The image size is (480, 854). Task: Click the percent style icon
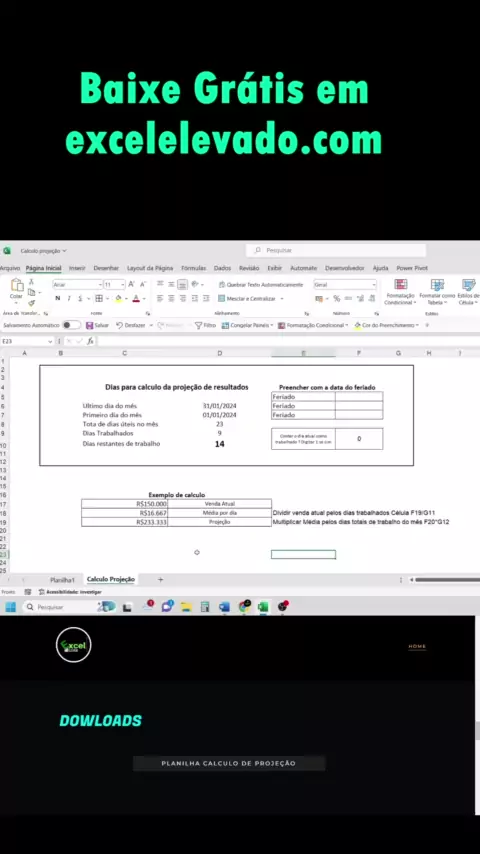[x=337, y=298]
